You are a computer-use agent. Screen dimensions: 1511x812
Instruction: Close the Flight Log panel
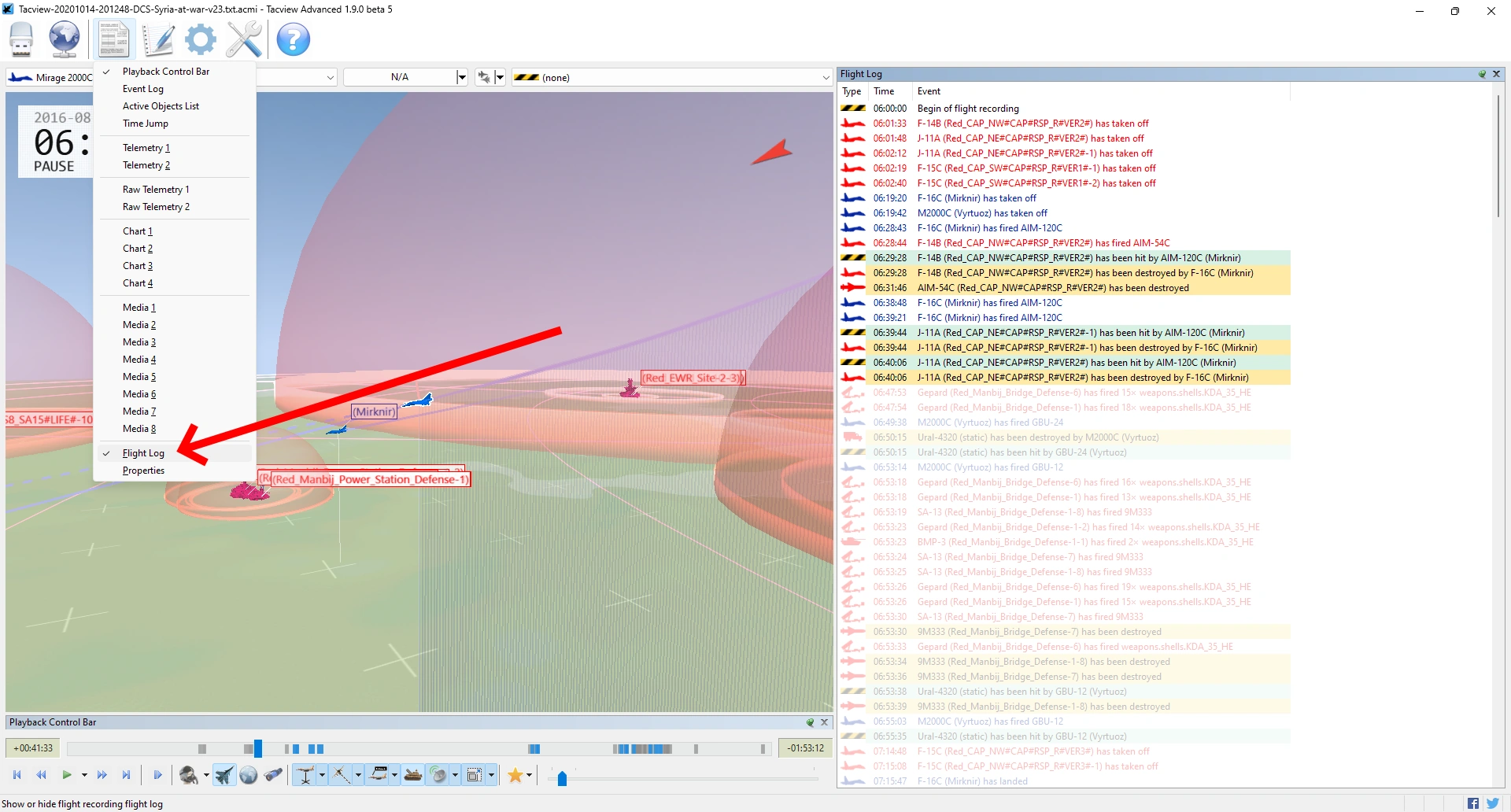(x=1496, y=74)
